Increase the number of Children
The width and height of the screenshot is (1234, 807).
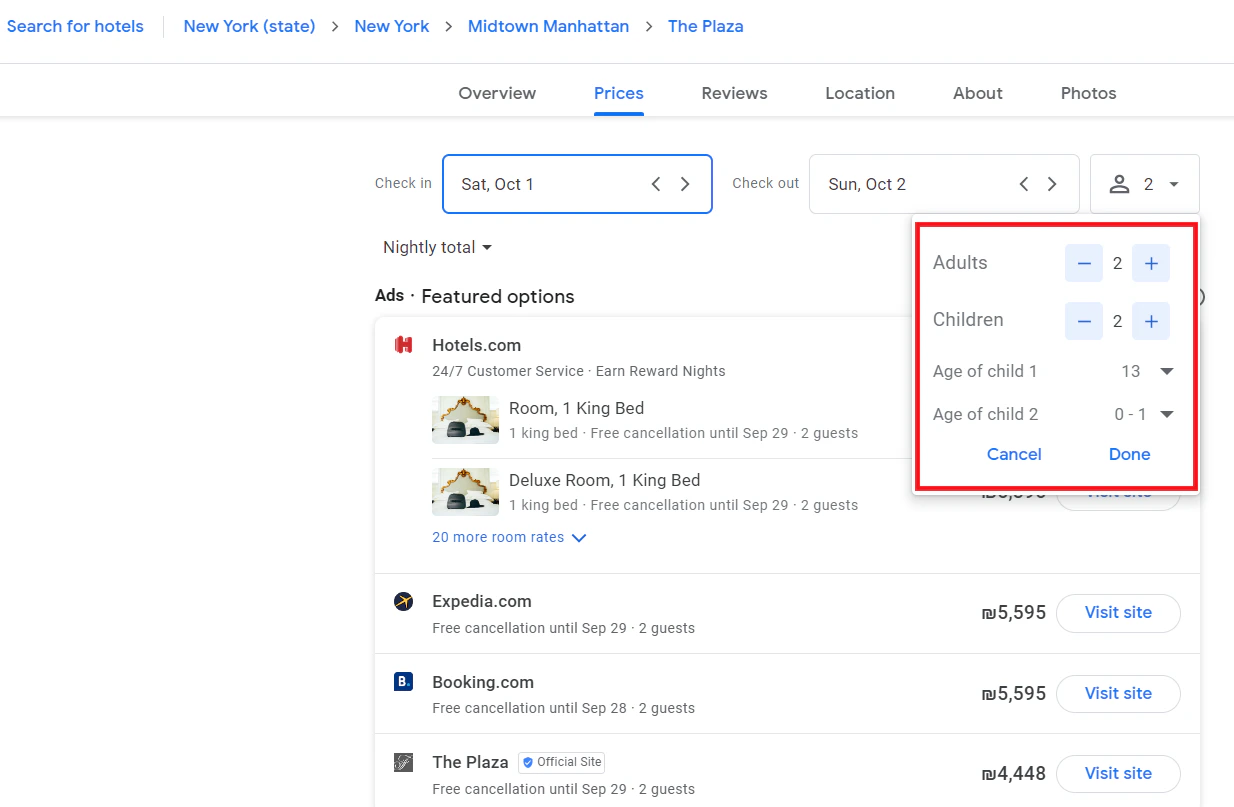tap(1151, 321)
